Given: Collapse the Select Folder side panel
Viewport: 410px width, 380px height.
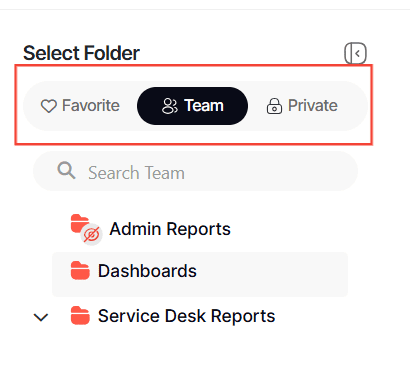Looking at the screenshot, I should [355, 53].
